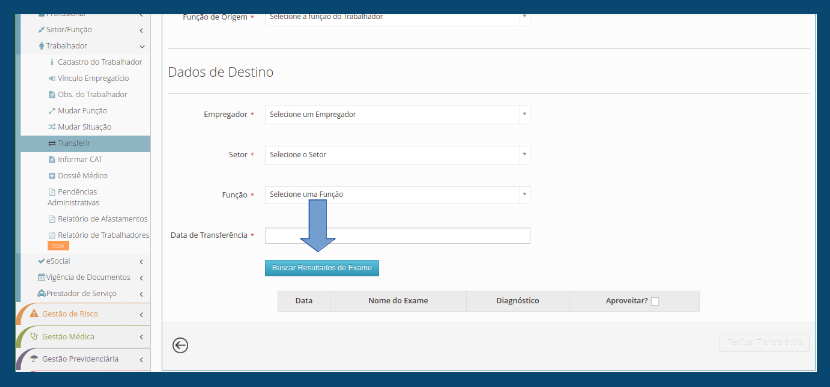Expand the Gestão Previdenciária module
The width and height of the screenshot is (830, 387).
pos(142,359)
